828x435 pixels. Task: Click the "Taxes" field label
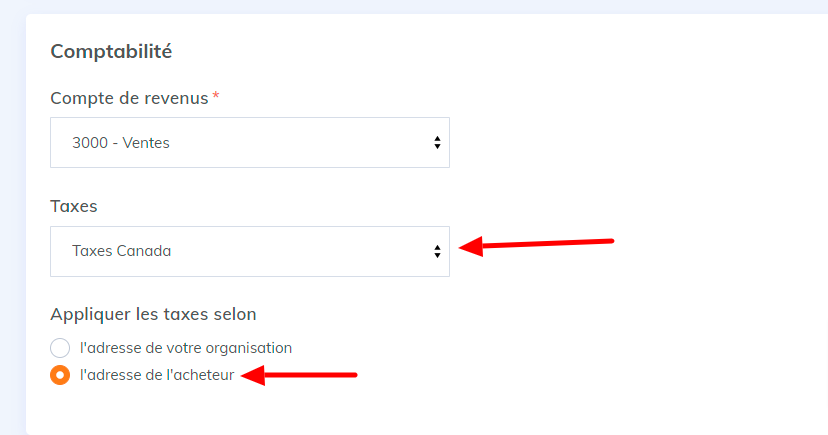click(73, 206)
